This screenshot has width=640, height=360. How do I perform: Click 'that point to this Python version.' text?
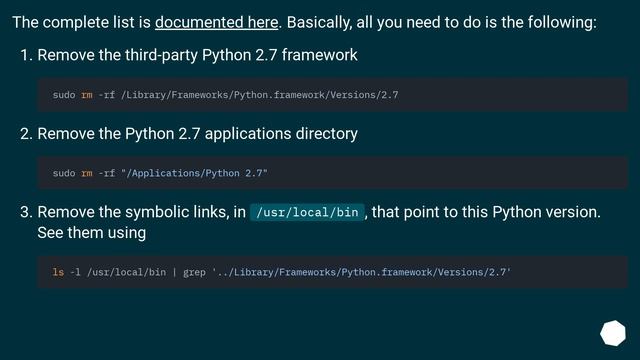[x=486, y=212]
